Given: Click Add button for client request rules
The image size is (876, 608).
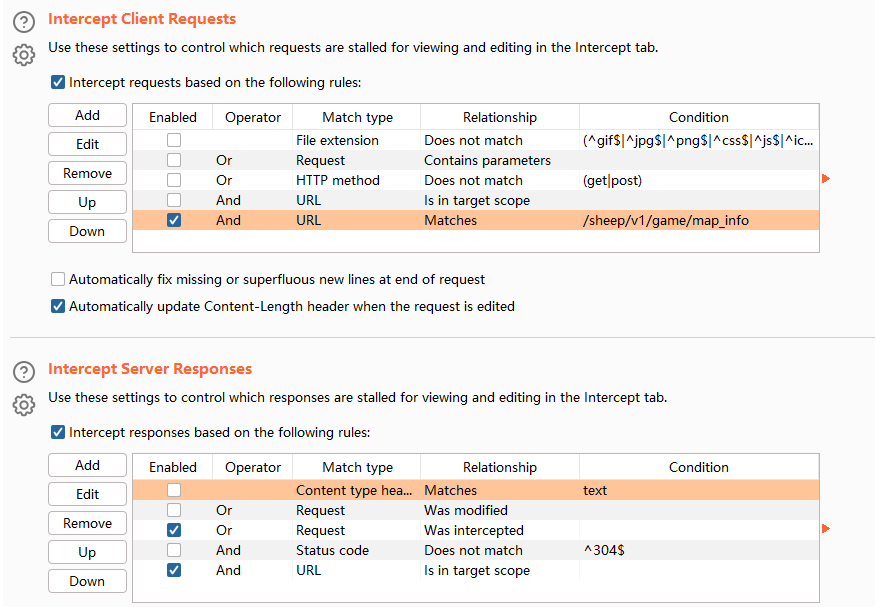Looking at the screenshot, I should 88,115.
